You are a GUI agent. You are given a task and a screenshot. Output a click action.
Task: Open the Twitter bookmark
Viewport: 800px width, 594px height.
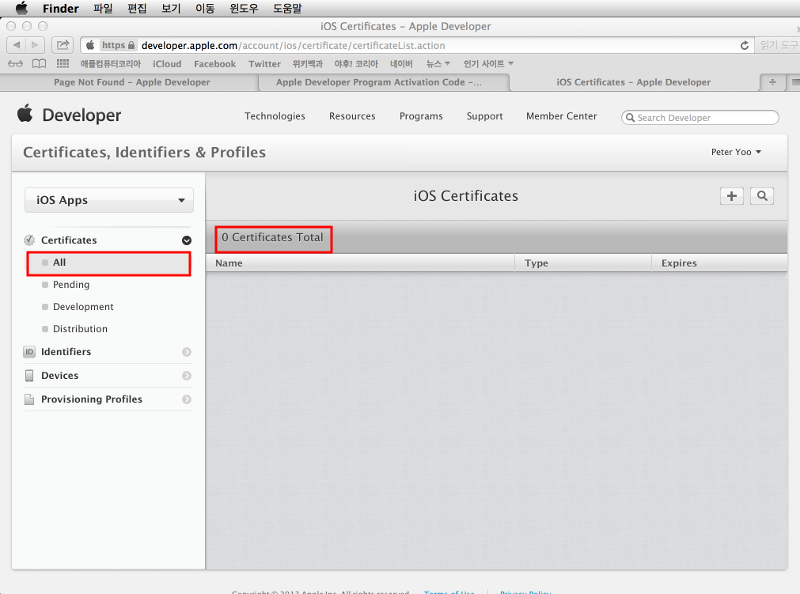click(x=265, y=64)
